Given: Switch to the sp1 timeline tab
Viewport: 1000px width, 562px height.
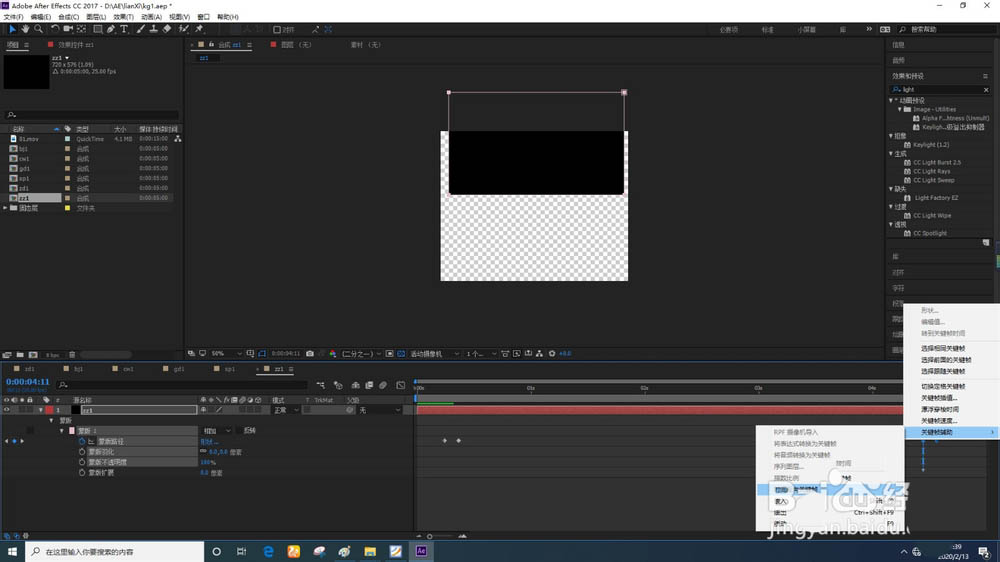Looking at the screenshot, I should tap(229, 369).
